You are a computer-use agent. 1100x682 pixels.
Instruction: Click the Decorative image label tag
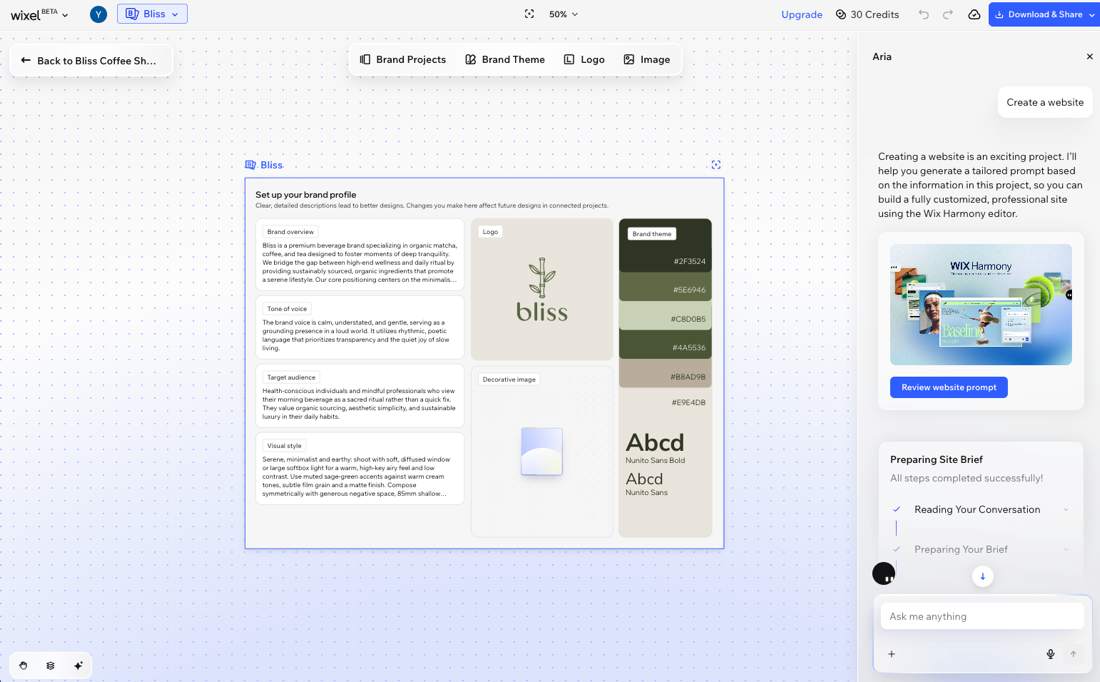click(x=509, y=380)
